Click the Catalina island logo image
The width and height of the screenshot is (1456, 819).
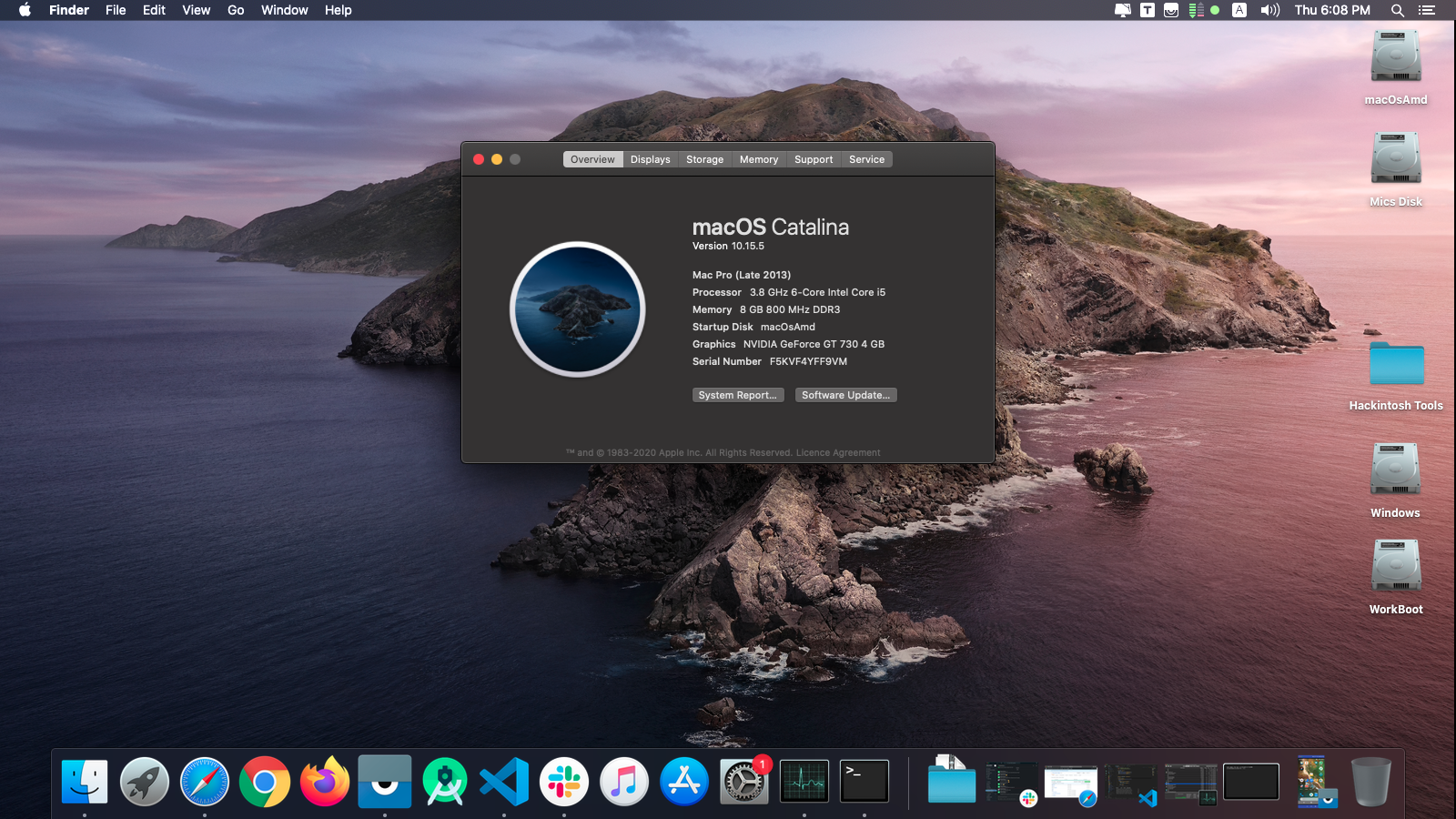578,309
